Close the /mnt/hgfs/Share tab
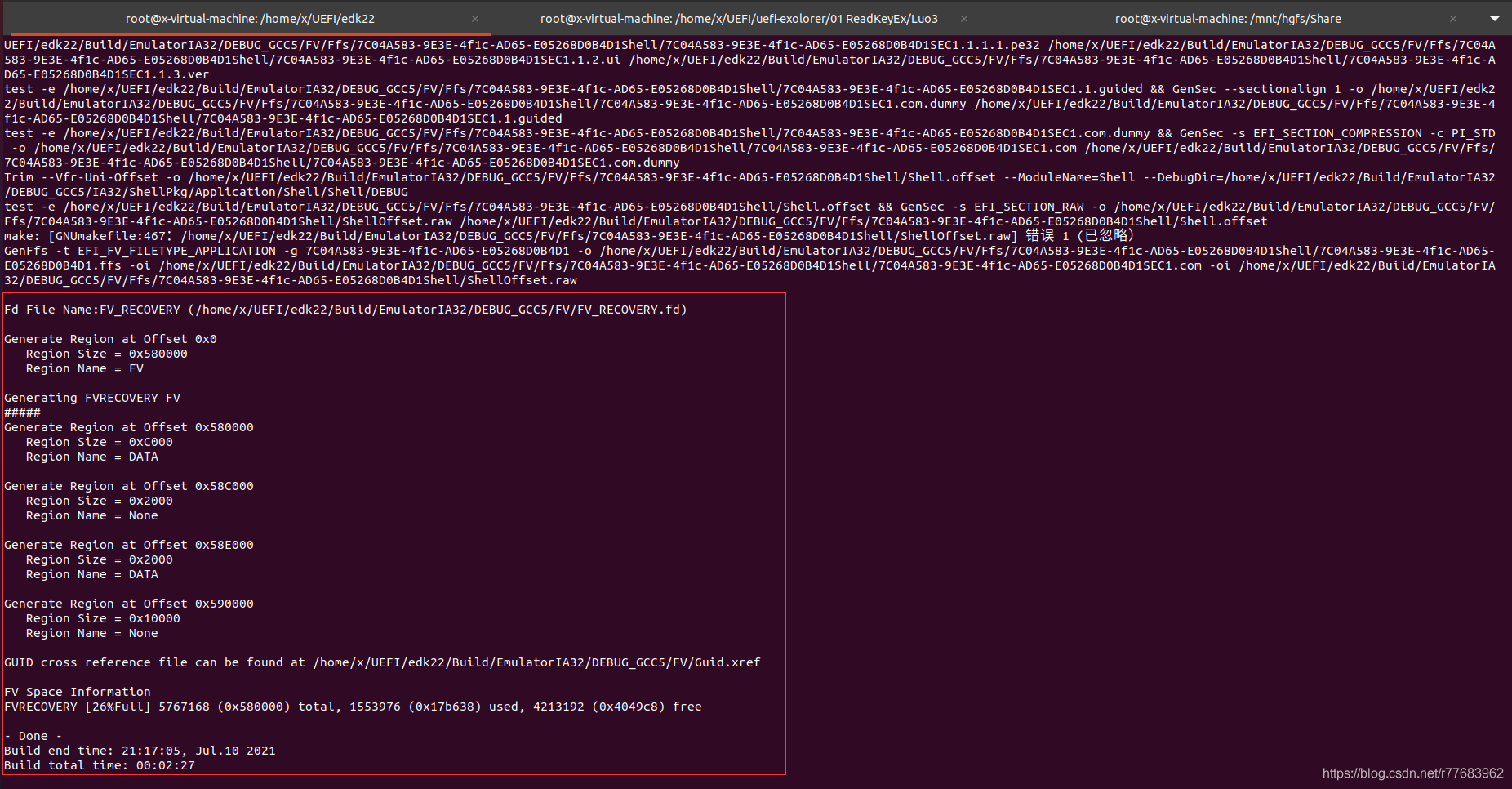Image resolution: width=1512 pixels, height=789 pixels. coord(1453,19)
